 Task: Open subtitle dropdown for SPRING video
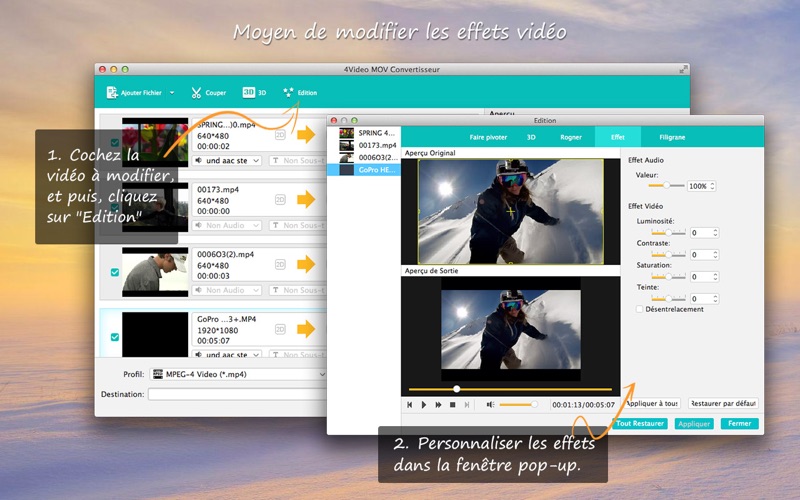297,161
